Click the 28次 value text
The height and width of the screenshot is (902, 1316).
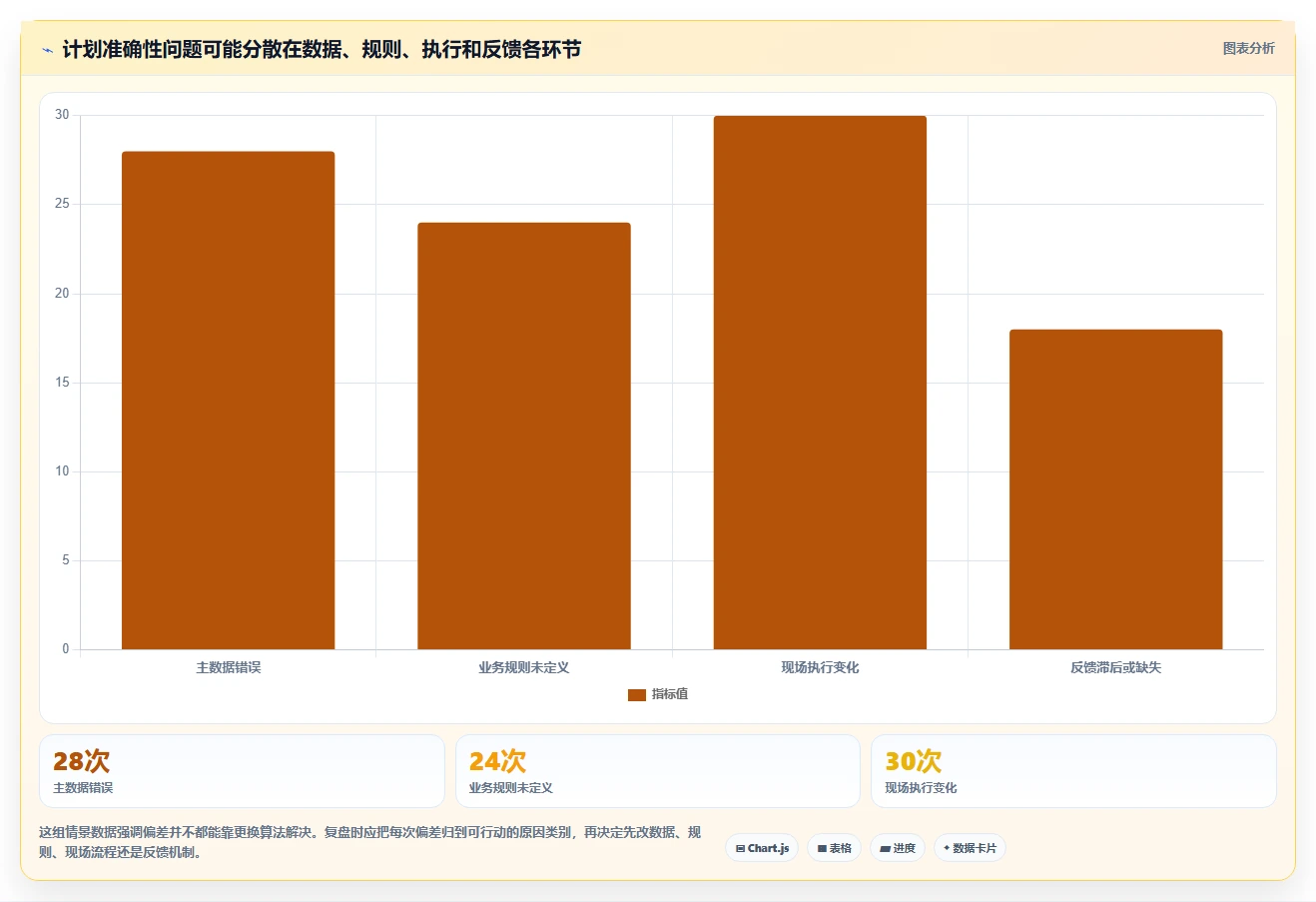[x=82, y=761]
